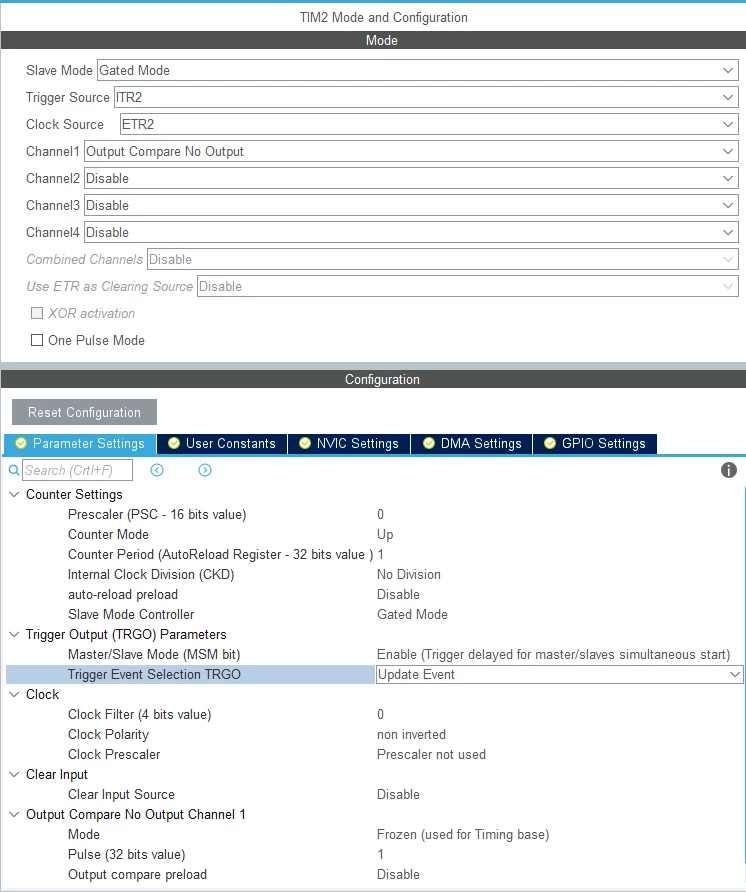The height and width of the screenshot is (892, 746).
Task: Collapse the Clear Input section
Action: 14,774
